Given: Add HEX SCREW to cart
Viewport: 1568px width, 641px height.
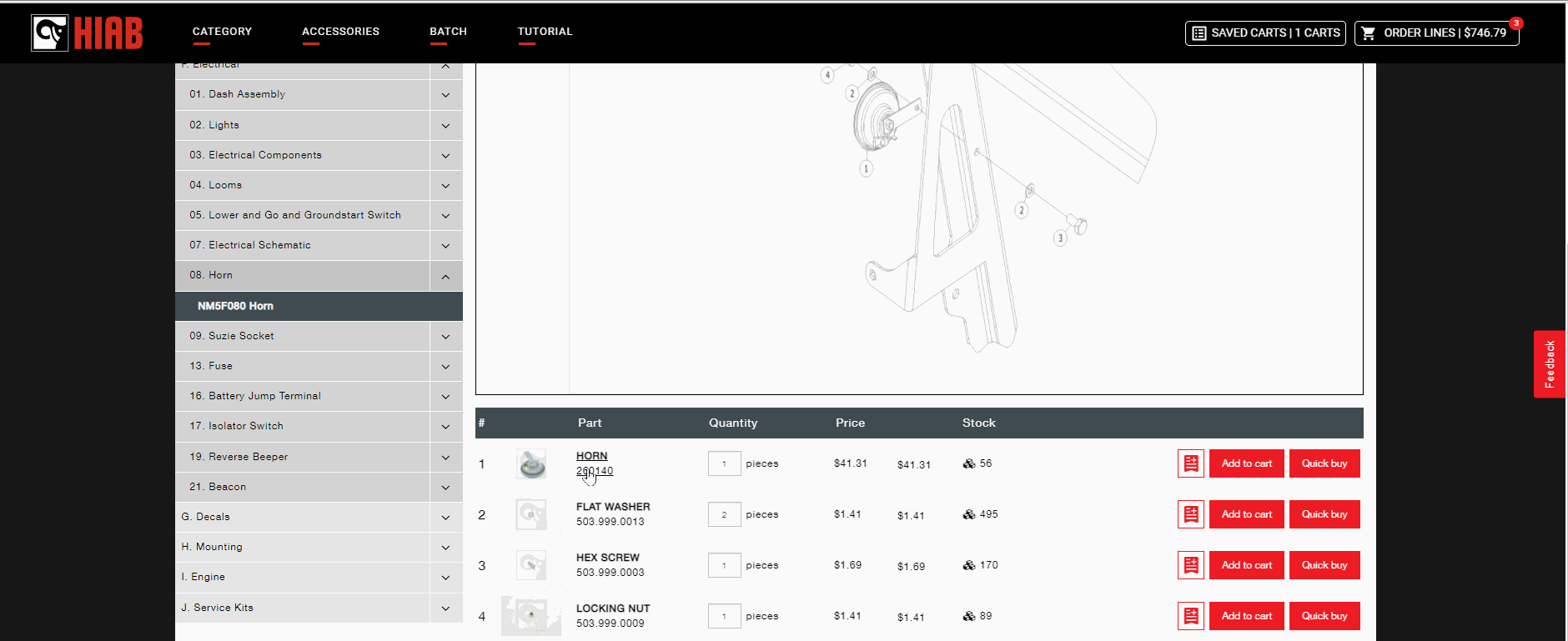Looking at the screenshot, I should coord(1247,565).
